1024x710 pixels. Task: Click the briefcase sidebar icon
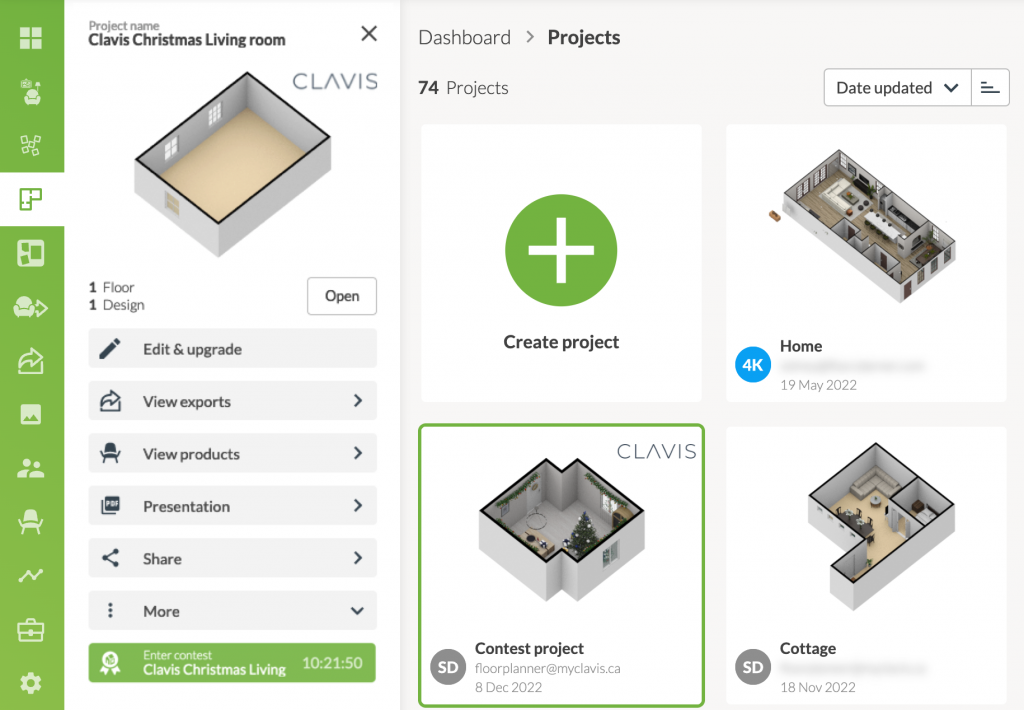coord(31,630)
